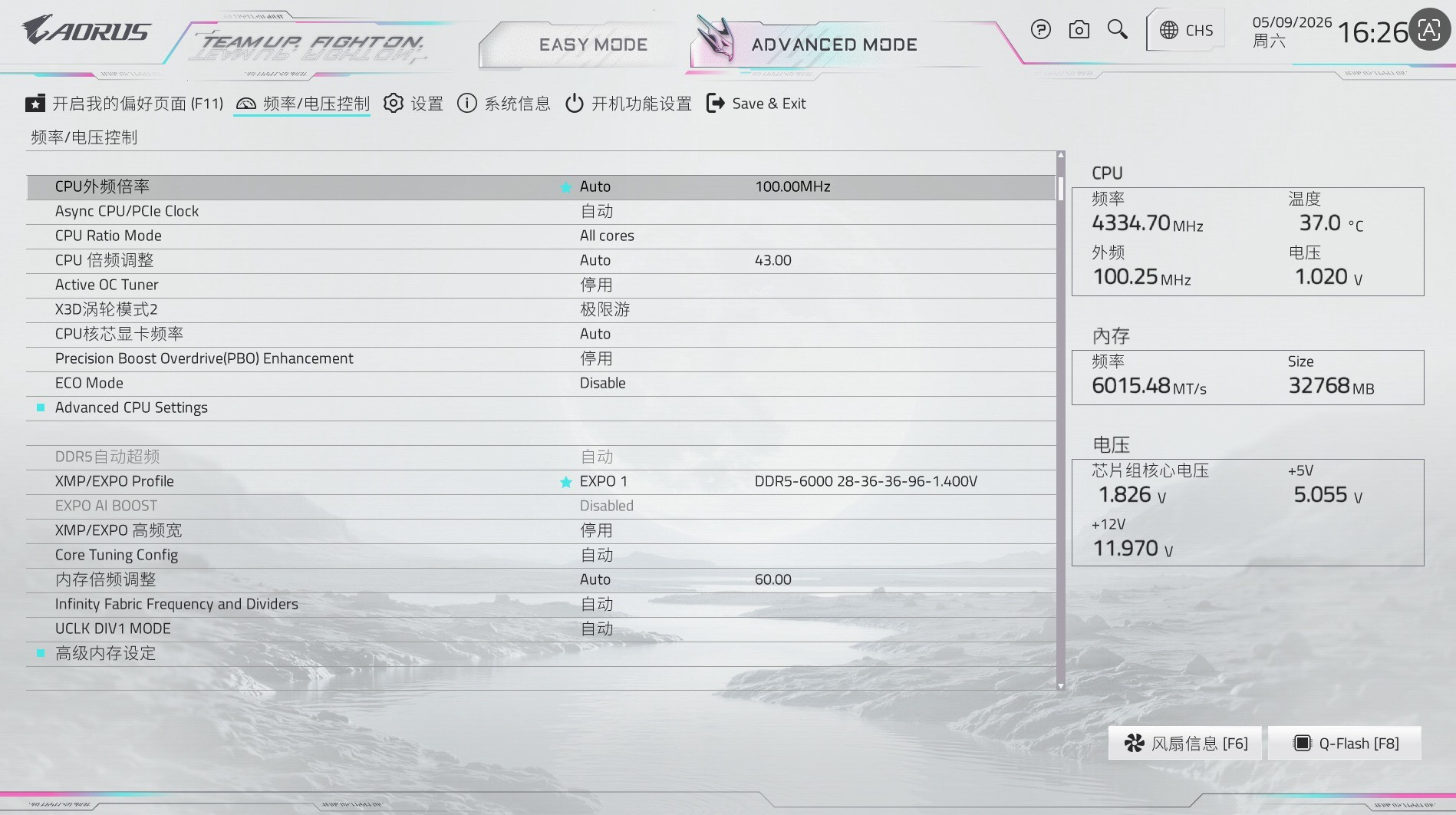Screen dimensions: 1456x815
Task: Select the 内存倍频调整 60.00 value field
Action: tap(772, 579)
